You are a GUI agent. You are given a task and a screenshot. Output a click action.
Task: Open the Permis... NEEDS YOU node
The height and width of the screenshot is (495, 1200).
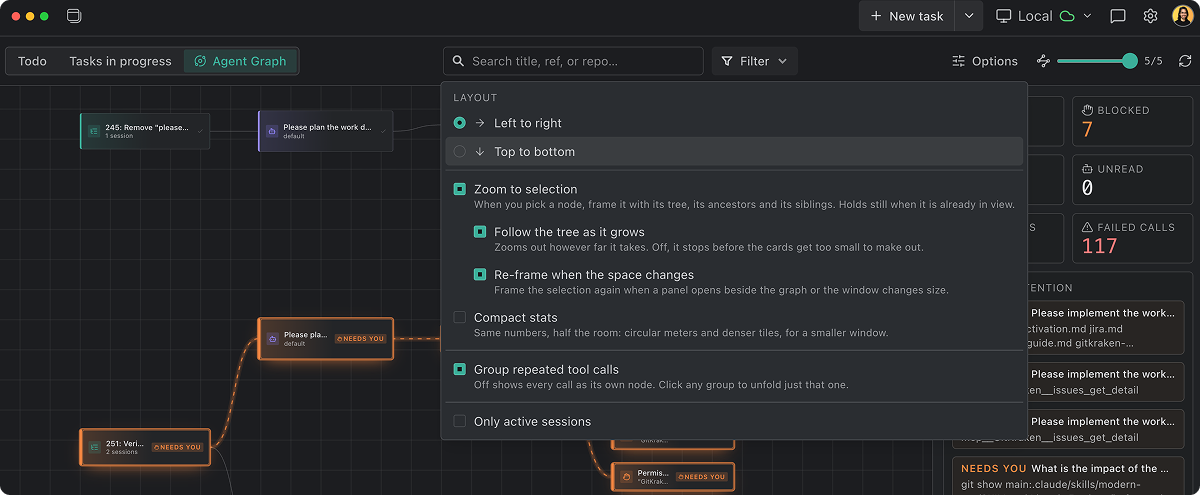pyautogui.click(x=673, y=476)
